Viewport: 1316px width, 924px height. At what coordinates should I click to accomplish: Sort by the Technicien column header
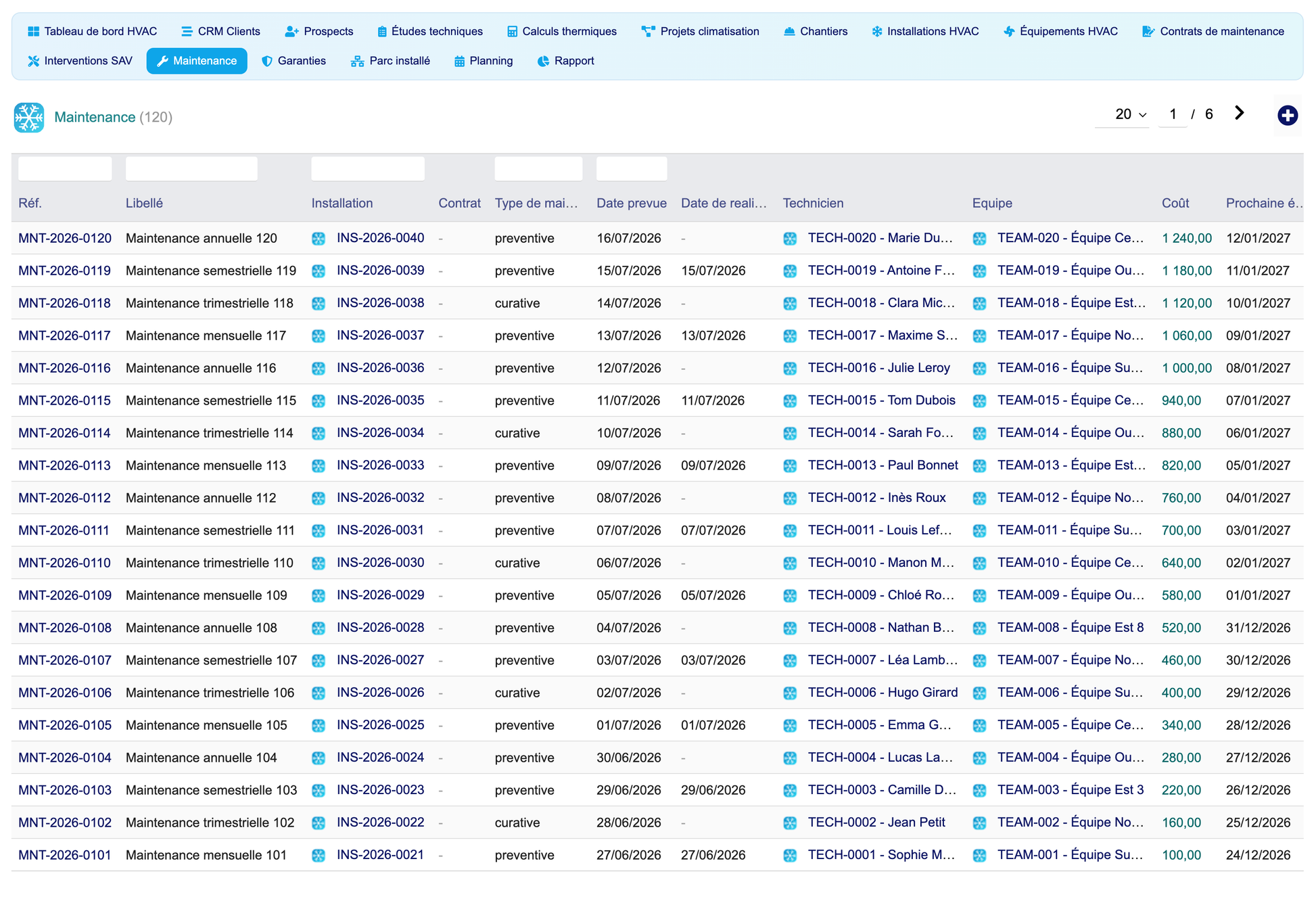[813, 204]
